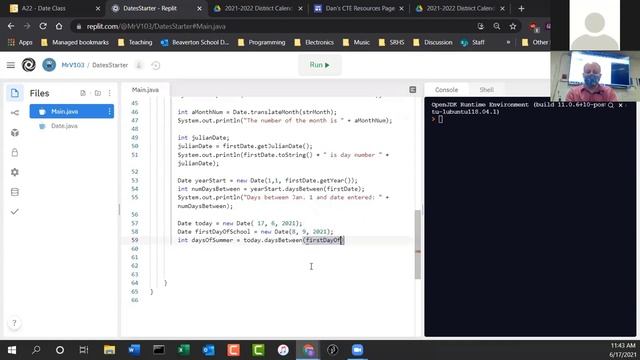
Task: Go back in browser history
Action: (11, 26)
